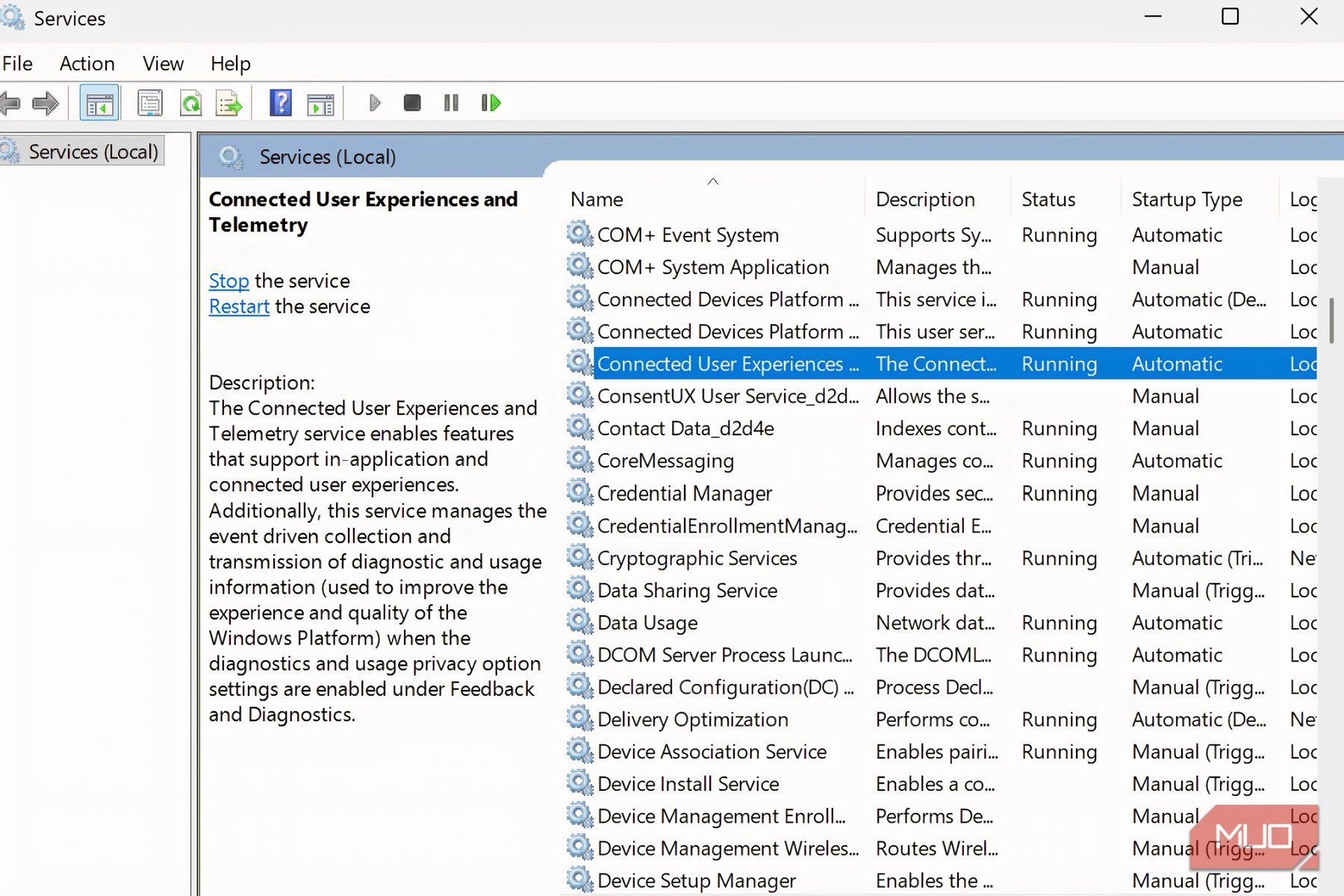
Task: Click gear icon next to Device Install Service
Action: (x=579, y=783)
